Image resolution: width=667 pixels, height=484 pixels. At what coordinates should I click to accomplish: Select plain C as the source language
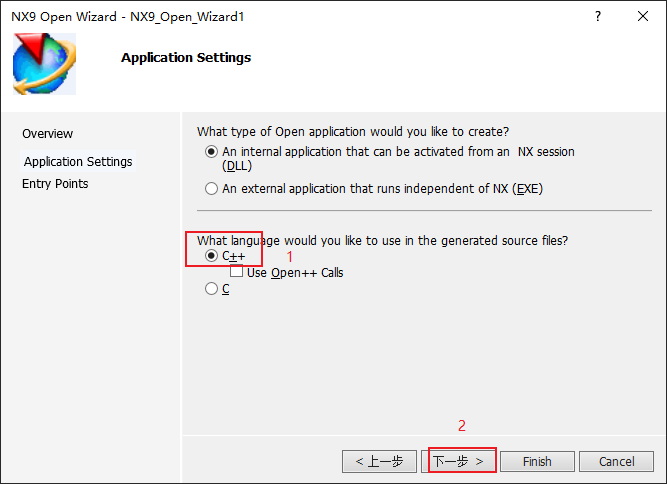click(211, 289)
